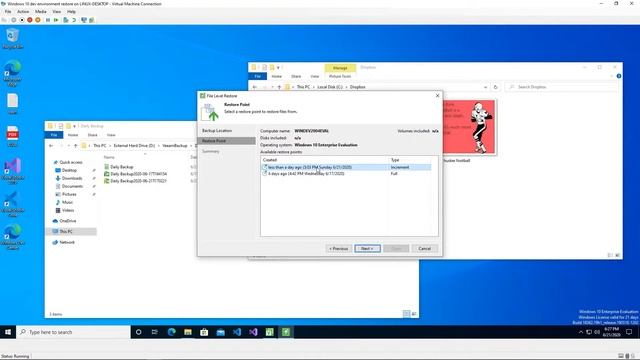Open VM Connection Help menu
640x360 pixels.
tap(71, 11)
